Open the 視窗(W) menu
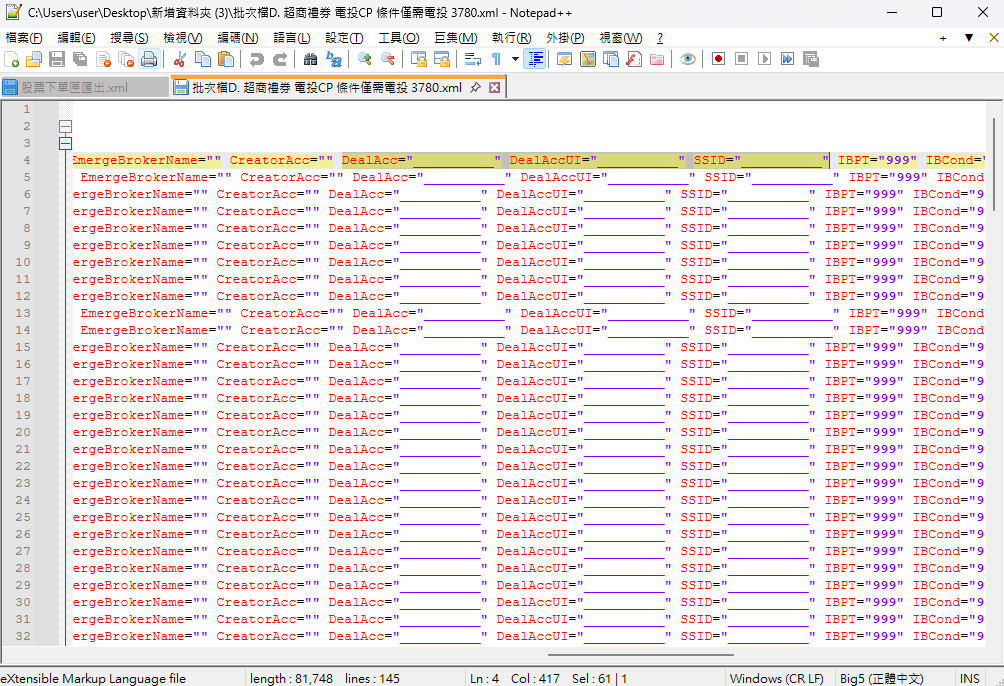Screen dimensions: 1004x686 click(620, 38)
